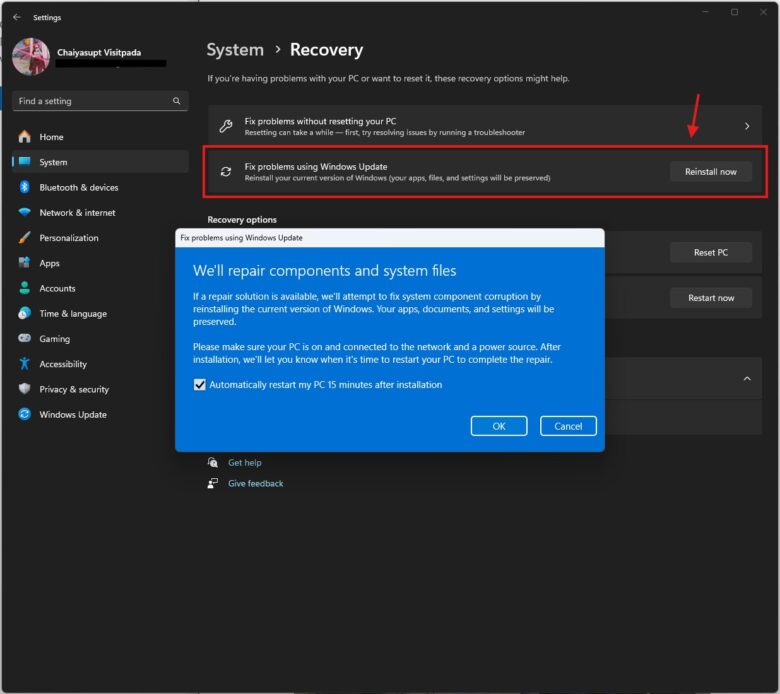Cancel the Windows Update repair dialog
This screenshot has height=694, width=780.
point(568,426)
